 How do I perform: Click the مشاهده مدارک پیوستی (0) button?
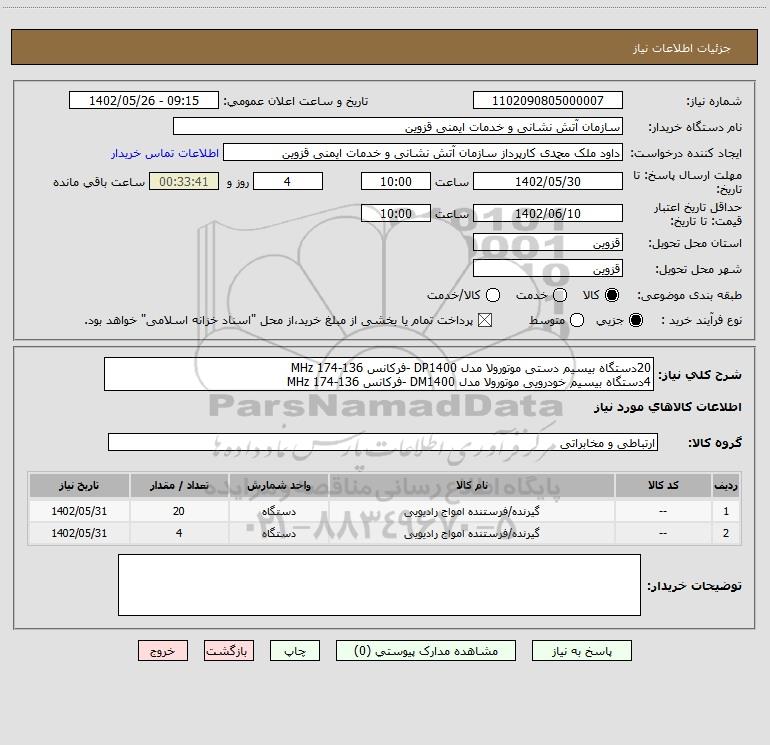pos(426,651)
